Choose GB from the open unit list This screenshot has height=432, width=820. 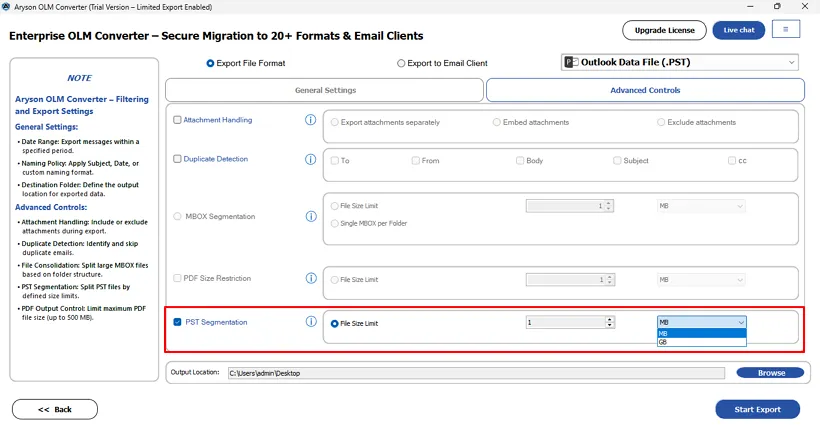701,342
